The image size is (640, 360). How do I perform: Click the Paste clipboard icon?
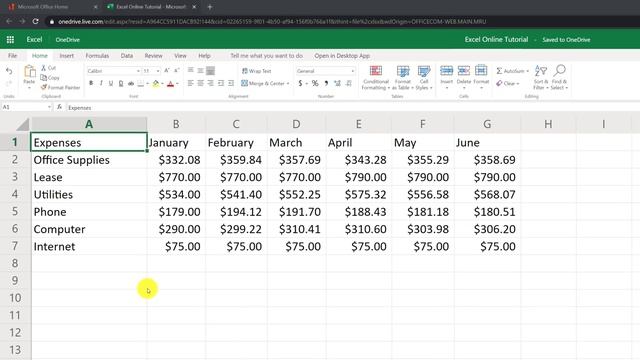pyautogui.click(x=29, y=72)
